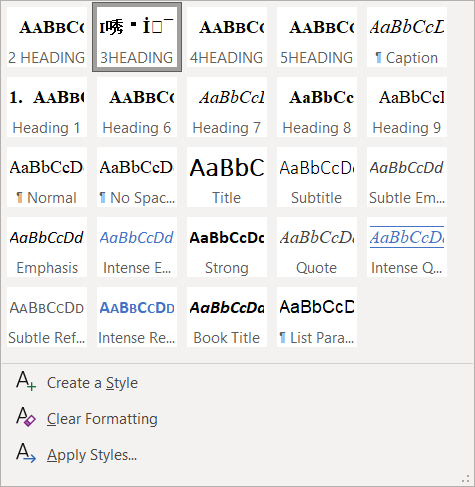This screenshot has height=487, width=475.
Task: Choose the List Paragraph style
Action: click(x=317, y=317)
